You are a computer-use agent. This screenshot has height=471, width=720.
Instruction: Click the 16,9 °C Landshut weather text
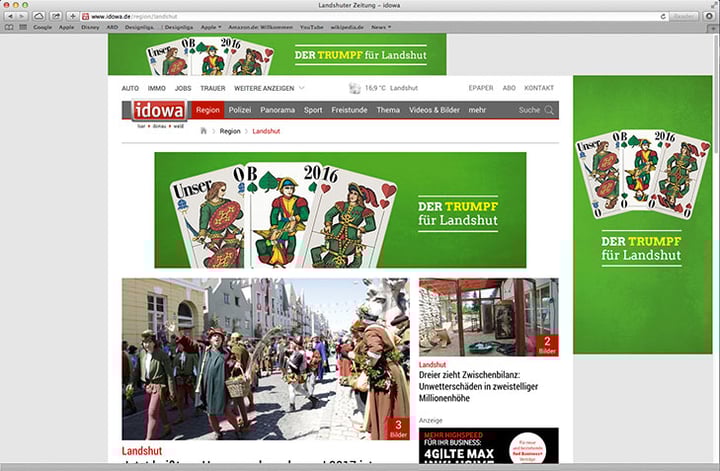(x=391, y=88)
